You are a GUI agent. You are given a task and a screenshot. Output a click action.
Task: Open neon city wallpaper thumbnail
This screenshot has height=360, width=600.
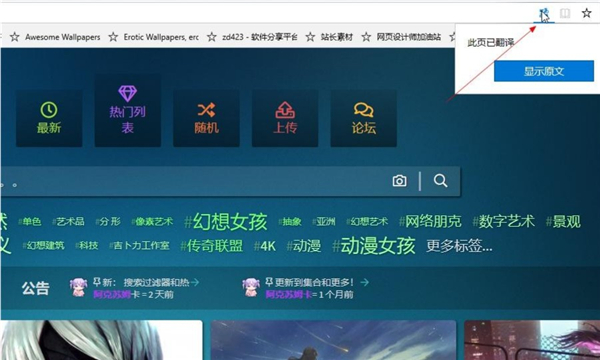pyautogui.click(x=532, y=340)
